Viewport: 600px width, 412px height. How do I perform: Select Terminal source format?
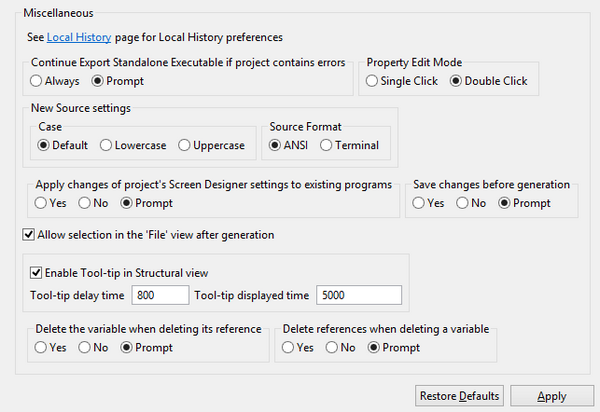pyautogui.click(x=326, y=145)
